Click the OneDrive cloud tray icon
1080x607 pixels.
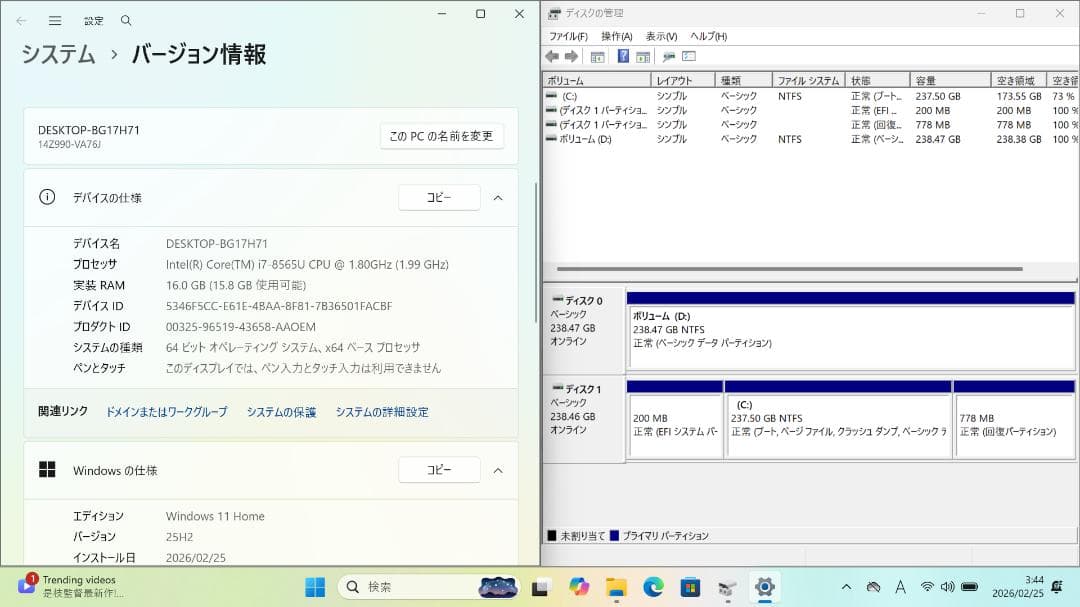(x=873, y=587)
